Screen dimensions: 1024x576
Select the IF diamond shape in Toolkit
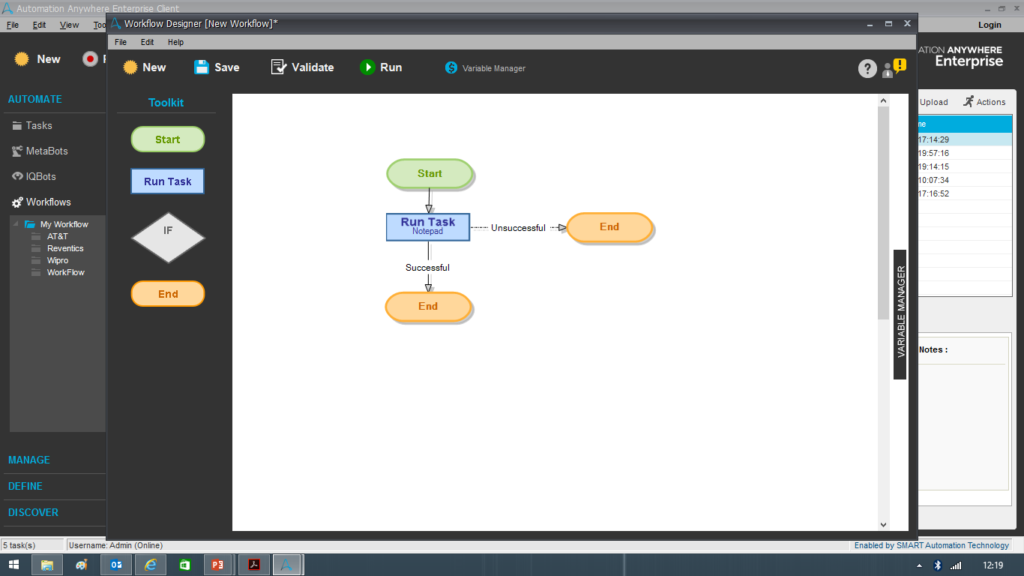[x=168, y=238]
